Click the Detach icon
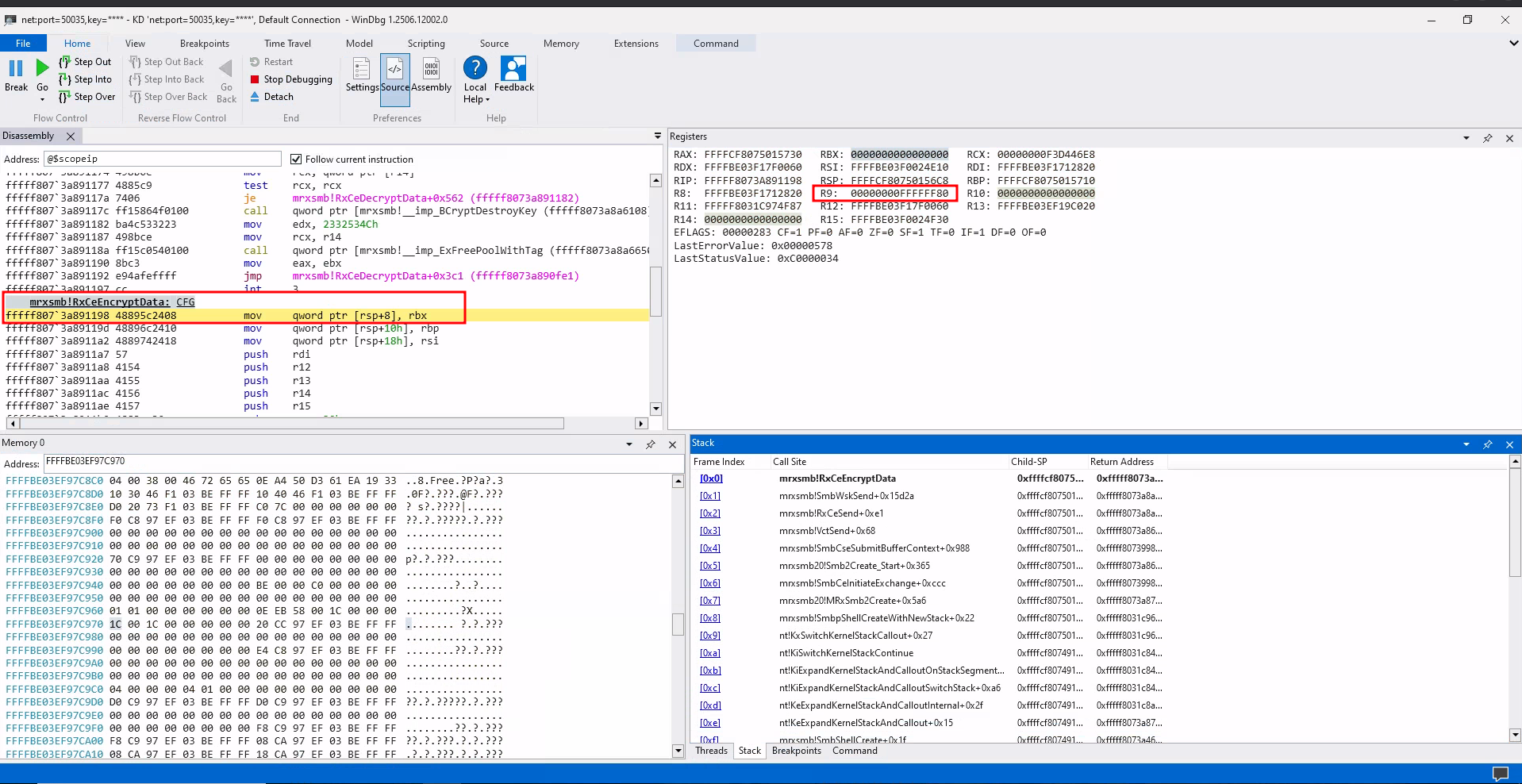The height and width of the screenshot is (784, 1522). click(x=255, y=97)
